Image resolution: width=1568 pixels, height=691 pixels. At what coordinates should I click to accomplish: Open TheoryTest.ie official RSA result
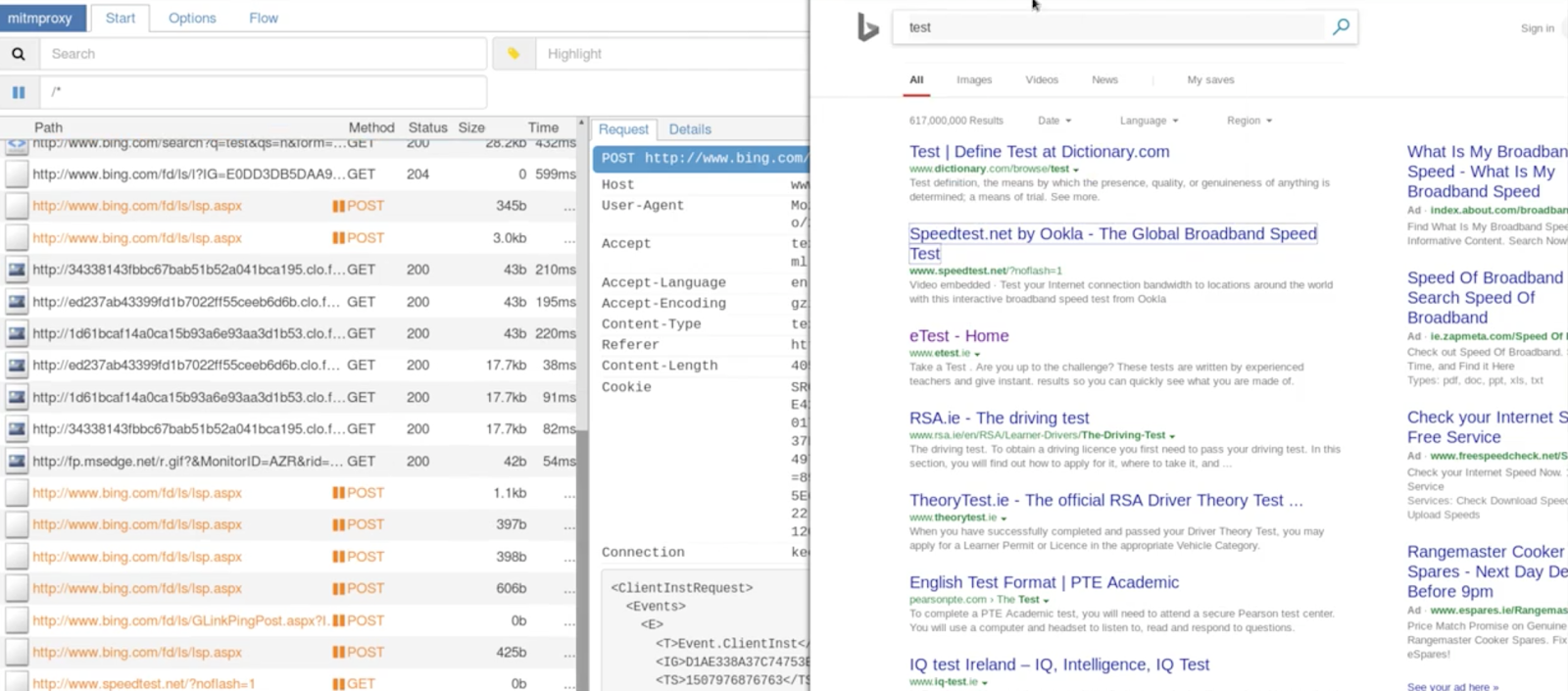(1105, 501)
